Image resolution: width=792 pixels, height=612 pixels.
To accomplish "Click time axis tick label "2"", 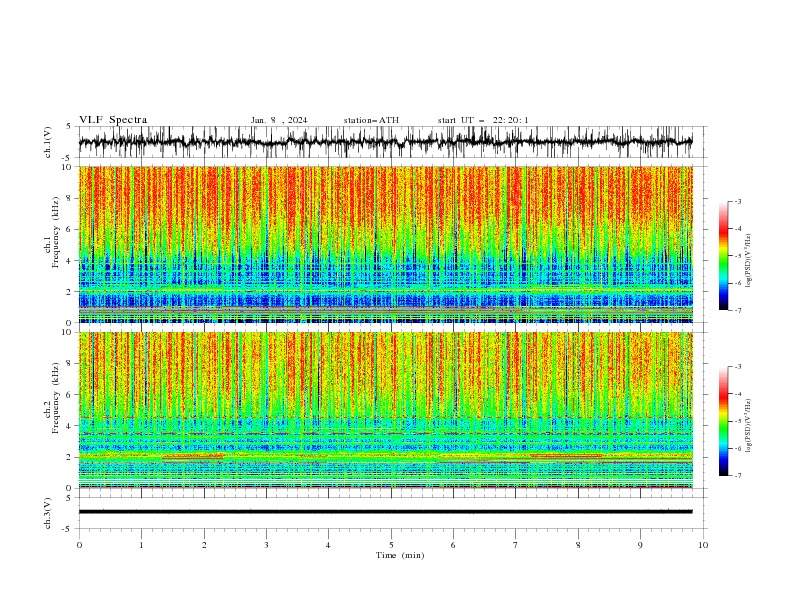I will [204, 545].
